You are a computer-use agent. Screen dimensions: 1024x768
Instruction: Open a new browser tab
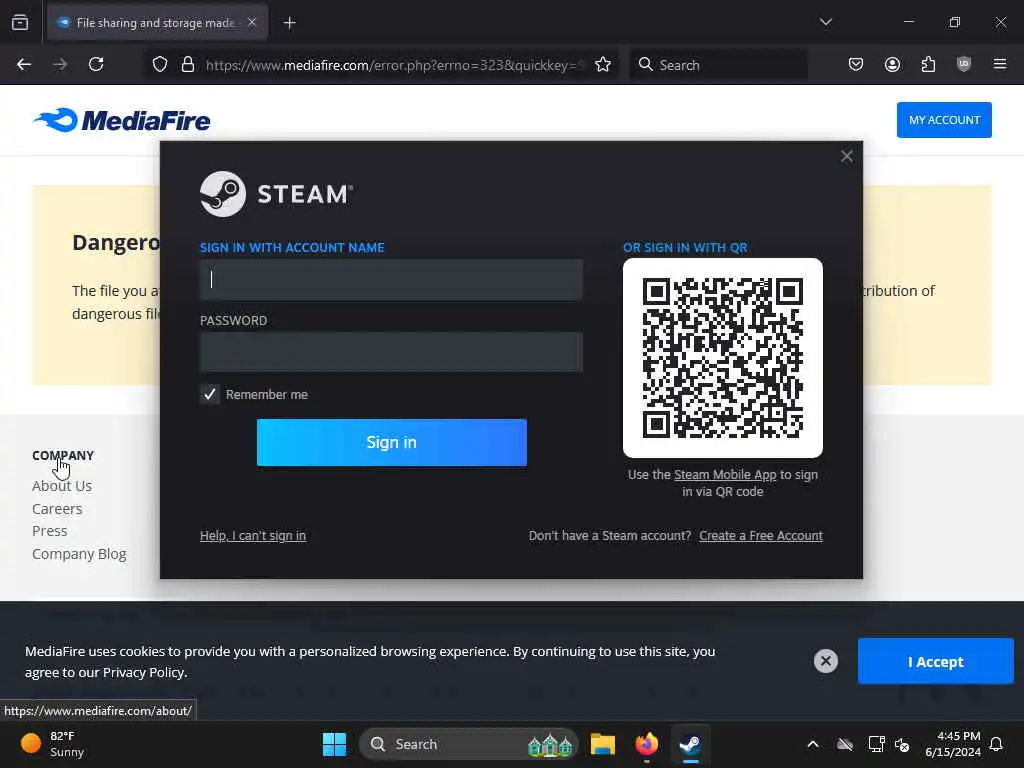pos(290,23)
